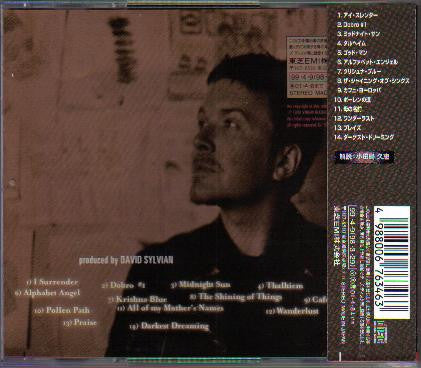The image size is (421, 368).
Task: Click the 'produced by DAVID SYLVIAN' credit
Action: click(x=126, y=260)
